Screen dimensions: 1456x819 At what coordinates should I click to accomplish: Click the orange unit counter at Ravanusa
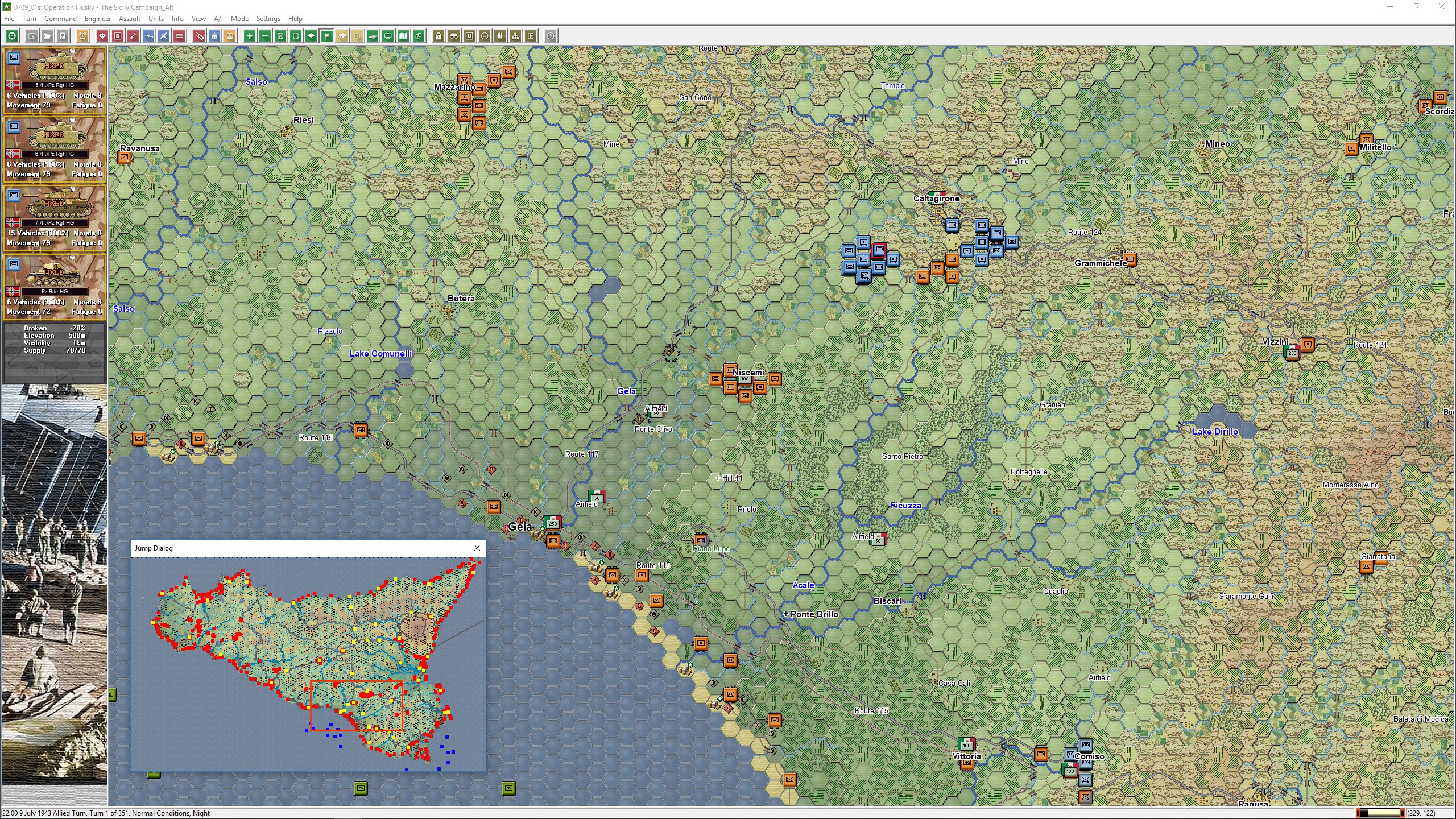click(124, 158)
